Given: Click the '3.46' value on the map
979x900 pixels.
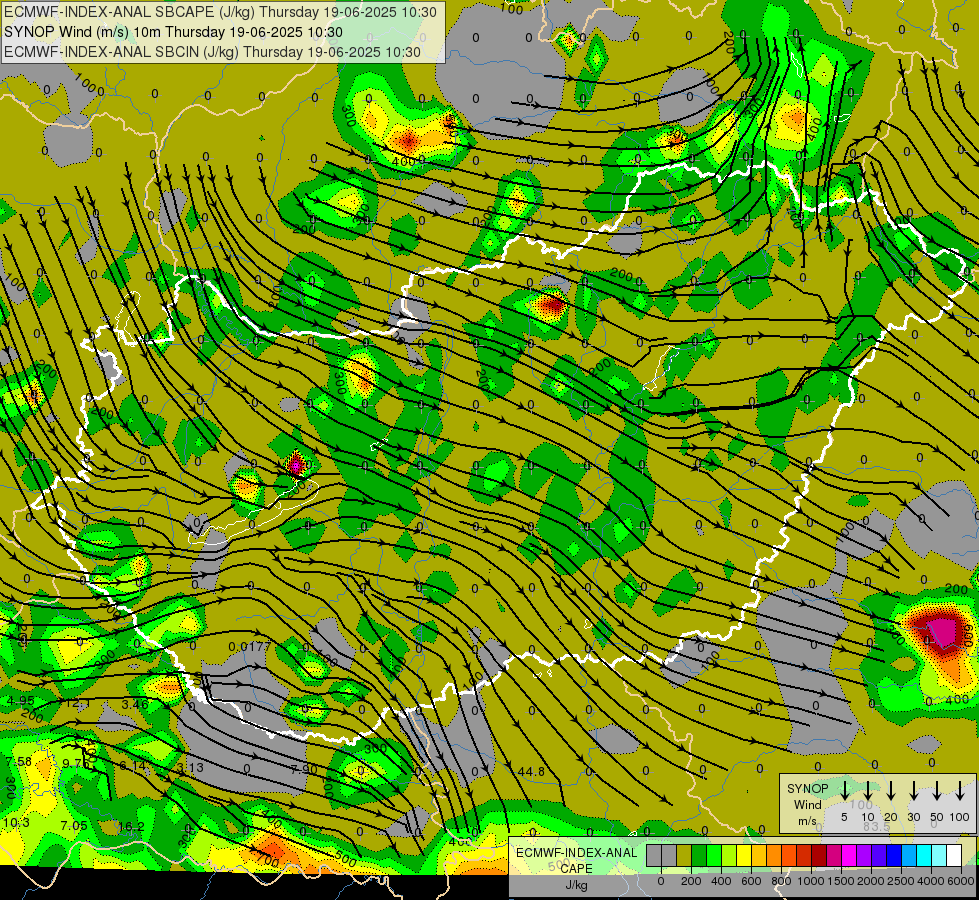Looking at the screenshot, I should 135,705.
